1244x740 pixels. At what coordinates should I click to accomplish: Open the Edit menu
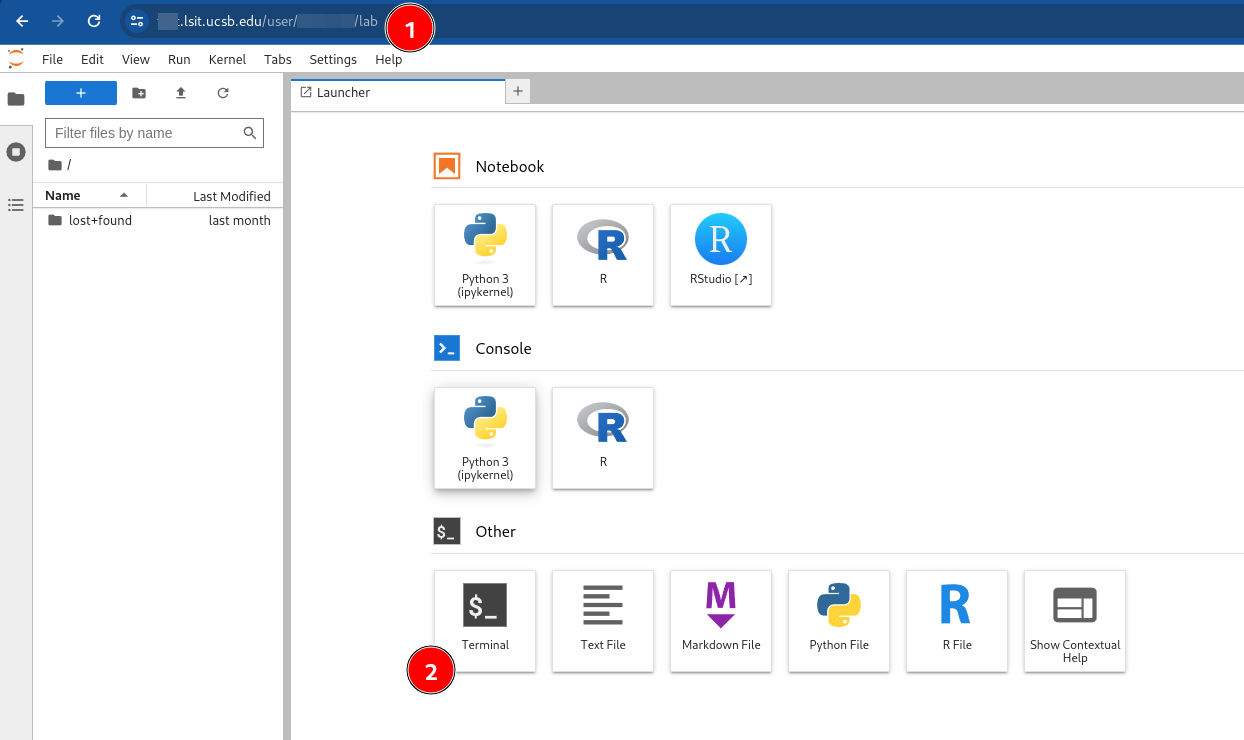click(x=92, y=60)
